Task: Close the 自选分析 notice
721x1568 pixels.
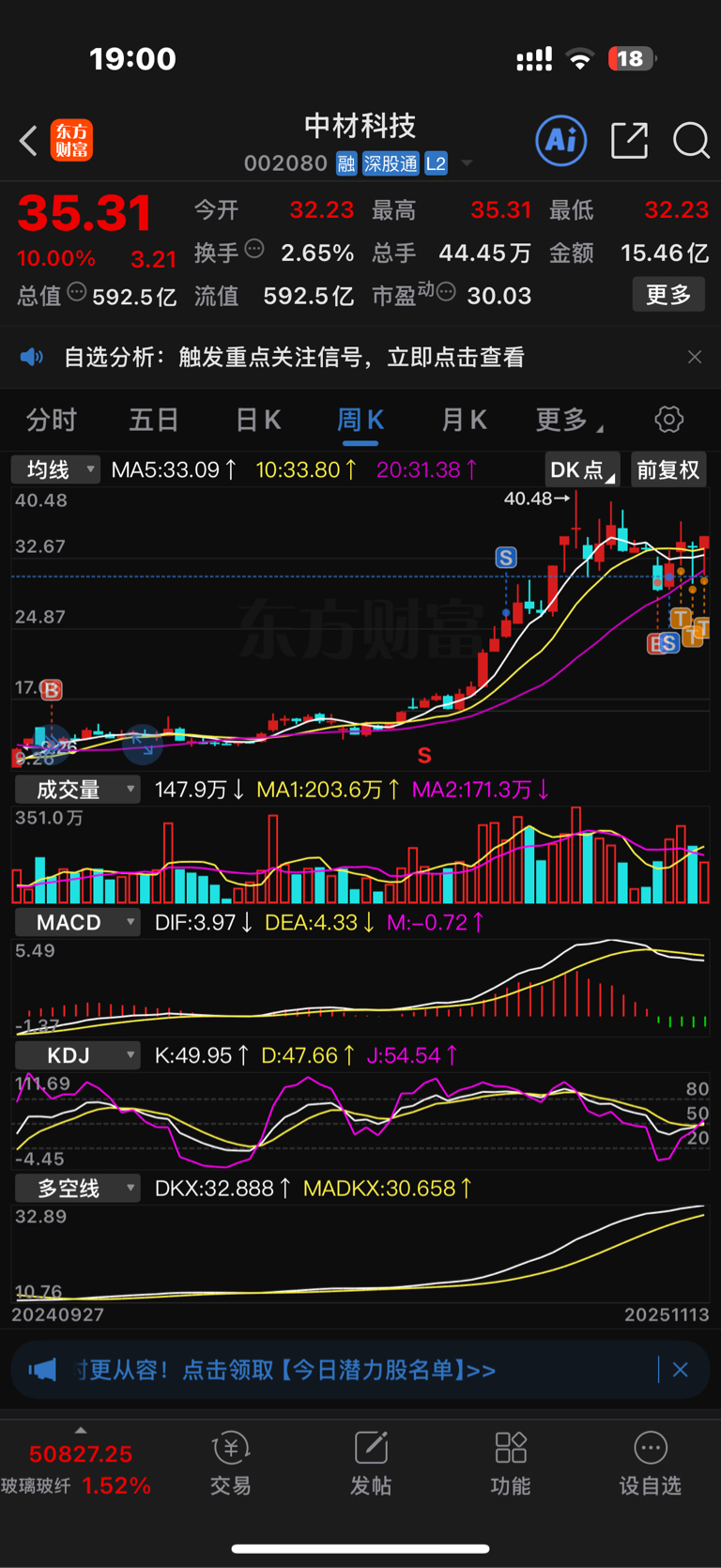Action: [695, 357]
